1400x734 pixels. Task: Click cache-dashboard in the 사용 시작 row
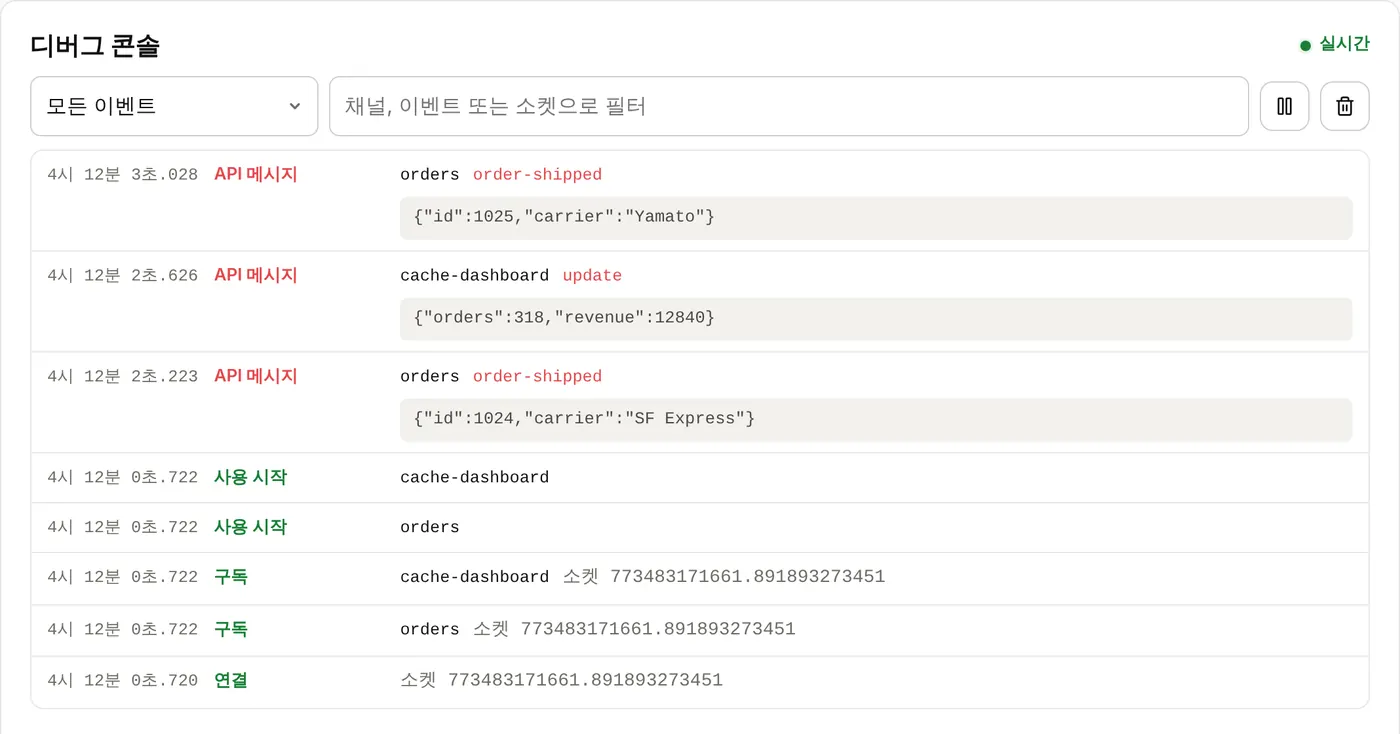474,478
